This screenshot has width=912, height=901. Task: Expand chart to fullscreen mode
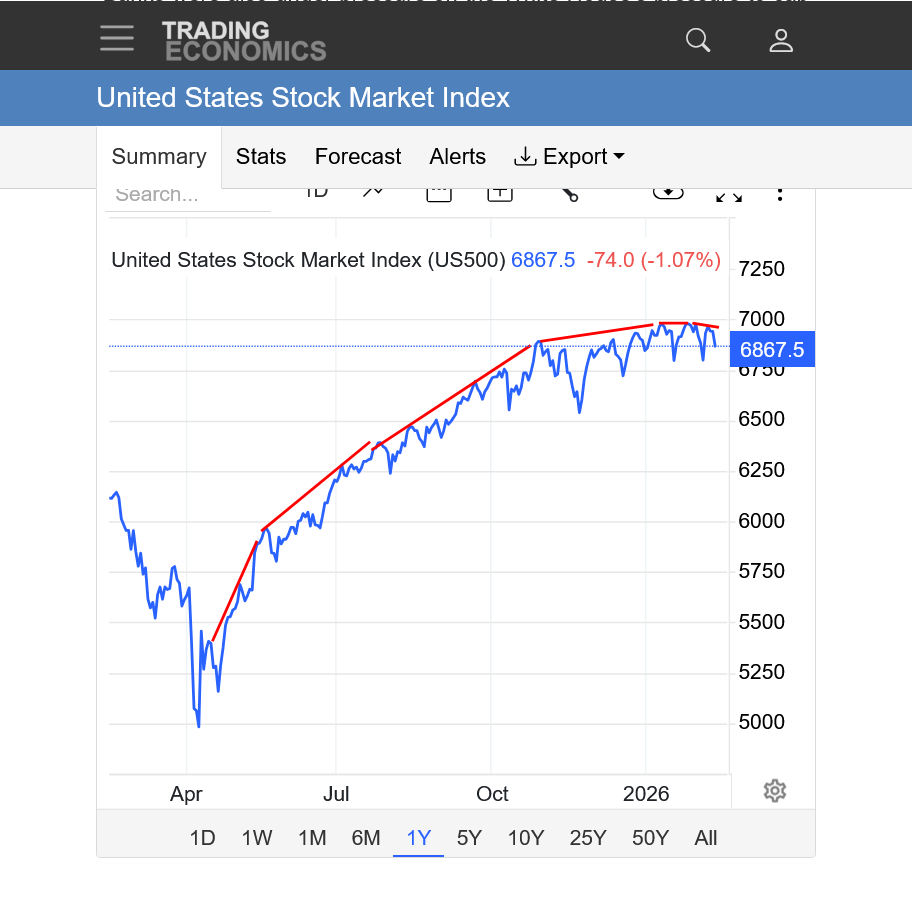pos(729,194)
